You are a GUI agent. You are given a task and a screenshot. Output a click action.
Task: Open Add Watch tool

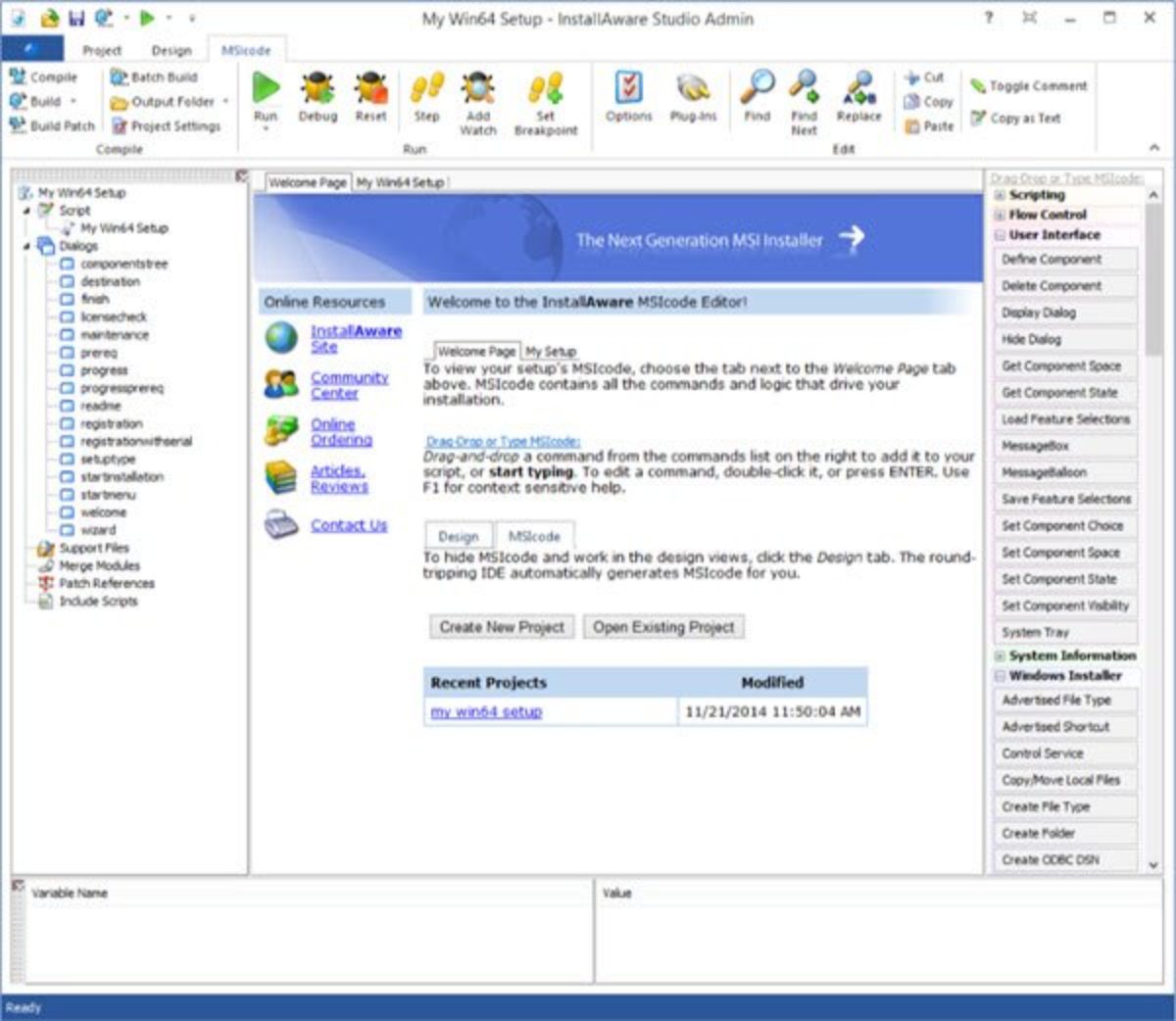point(478,103)
